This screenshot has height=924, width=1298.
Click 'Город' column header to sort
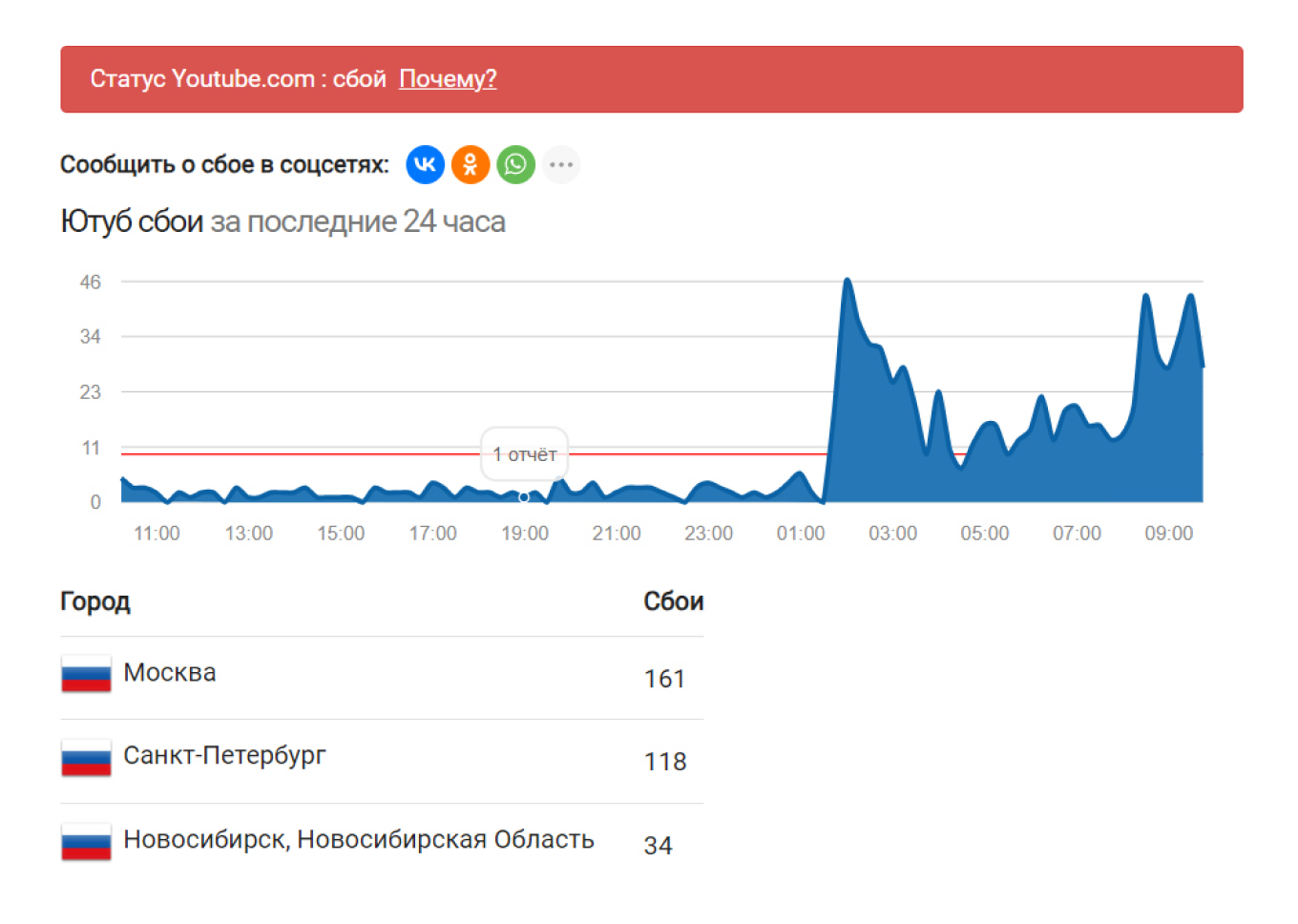(x=95, y=601)
